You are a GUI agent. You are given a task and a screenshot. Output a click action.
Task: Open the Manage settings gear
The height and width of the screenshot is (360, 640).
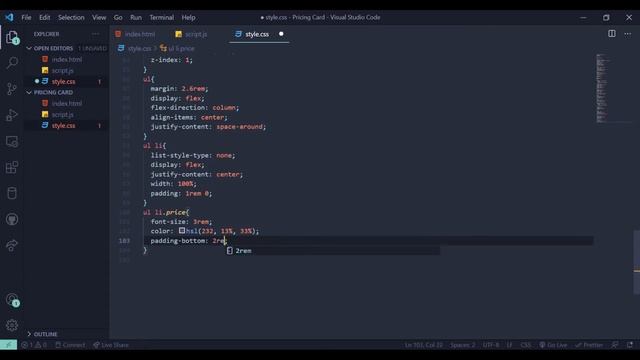pos(12,325)
